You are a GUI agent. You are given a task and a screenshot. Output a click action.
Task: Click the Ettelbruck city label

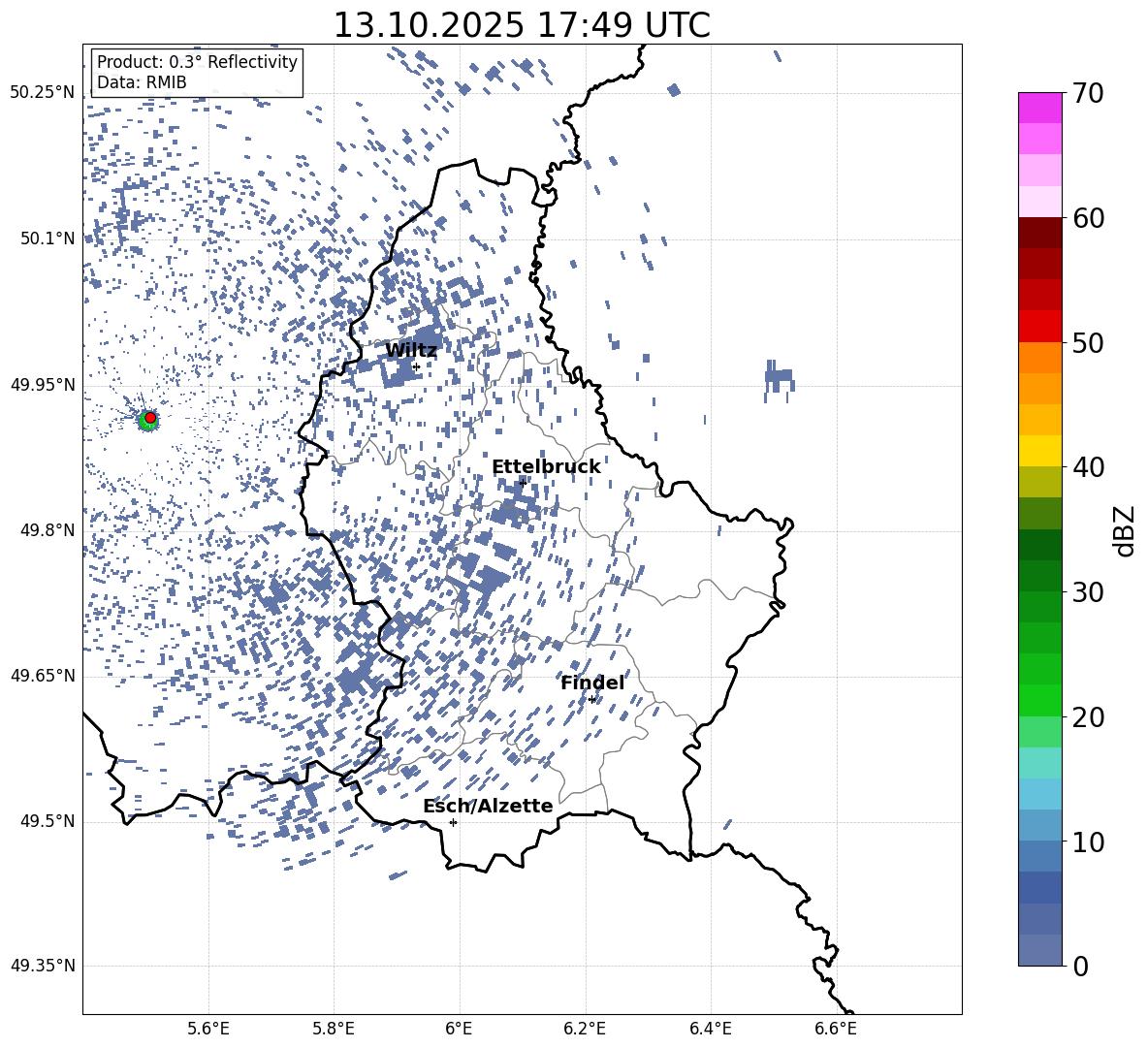click(546, 466)
